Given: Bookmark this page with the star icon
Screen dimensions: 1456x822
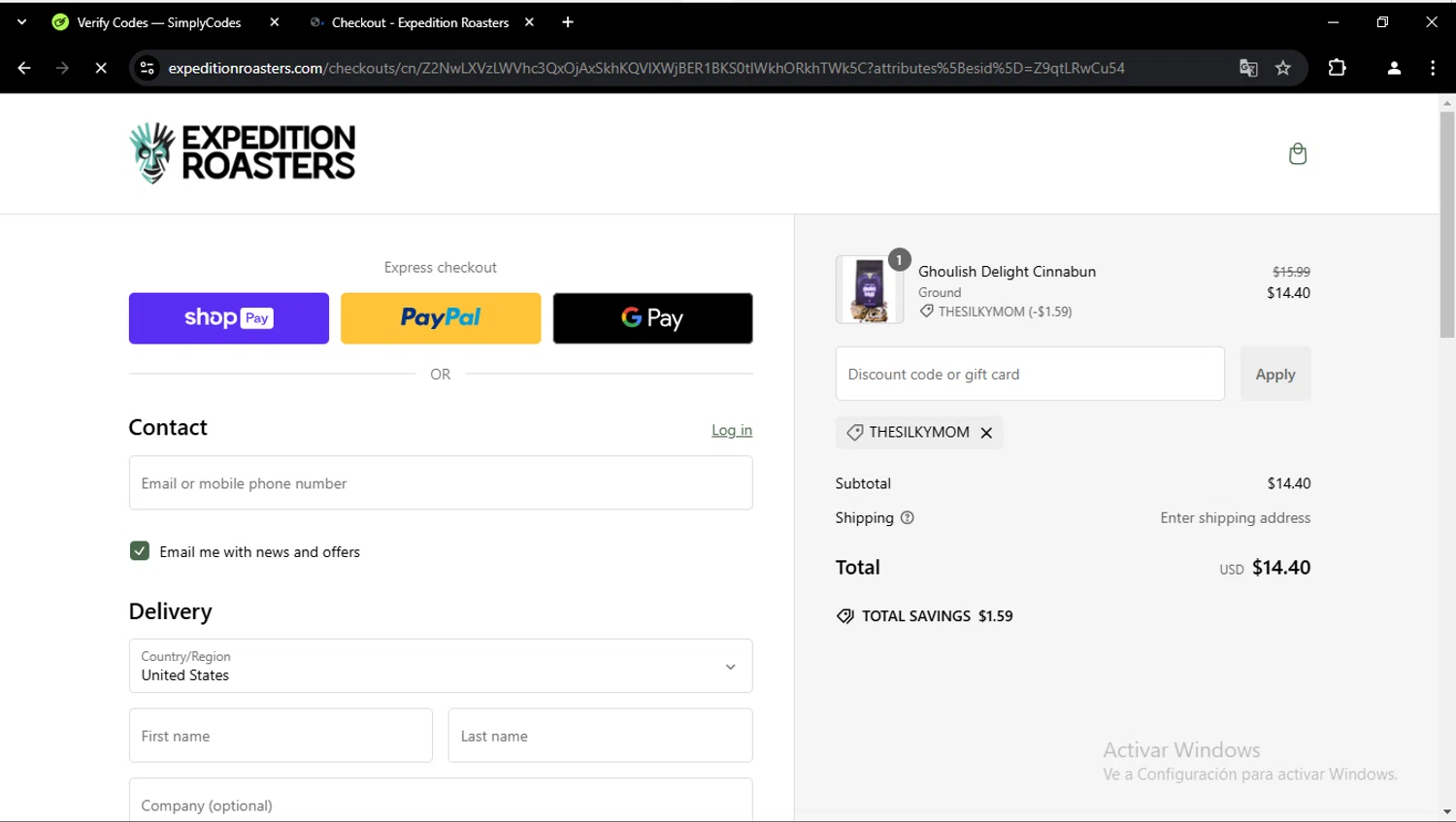Looking at the screenshot, I should (1283, 68).
